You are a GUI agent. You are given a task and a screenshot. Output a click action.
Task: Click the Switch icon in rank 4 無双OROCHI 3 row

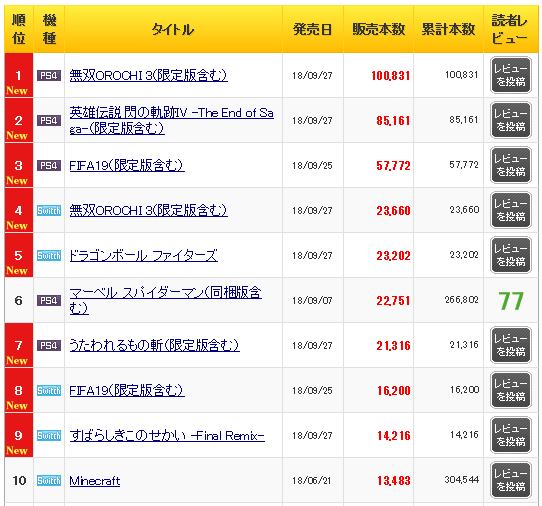click(x=49, y=210)
